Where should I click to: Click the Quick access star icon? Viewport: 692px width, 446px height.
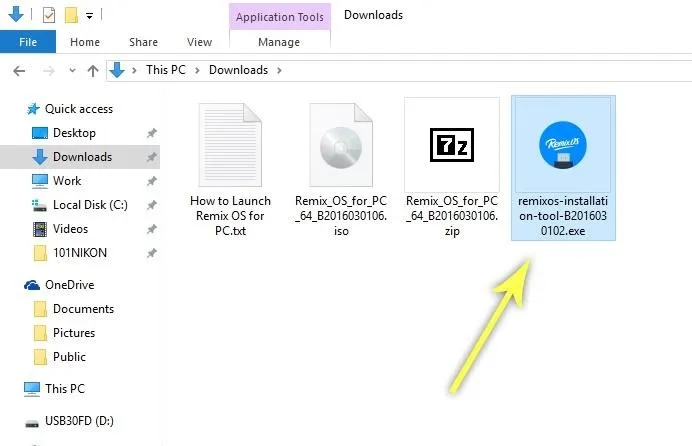pos(33,109)
